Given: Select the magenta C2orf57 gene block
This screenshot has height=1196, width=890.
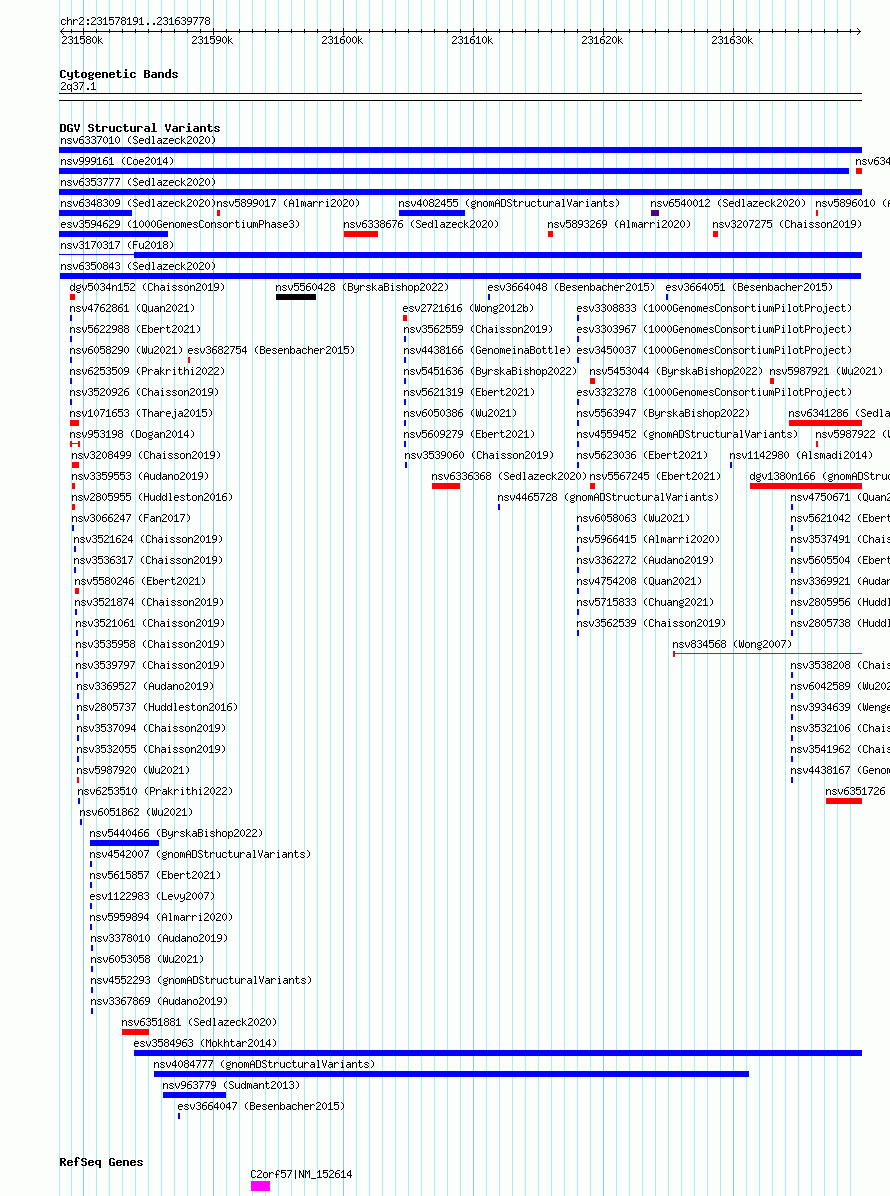Looking at the screenshot, I should tap(260, 1186).
